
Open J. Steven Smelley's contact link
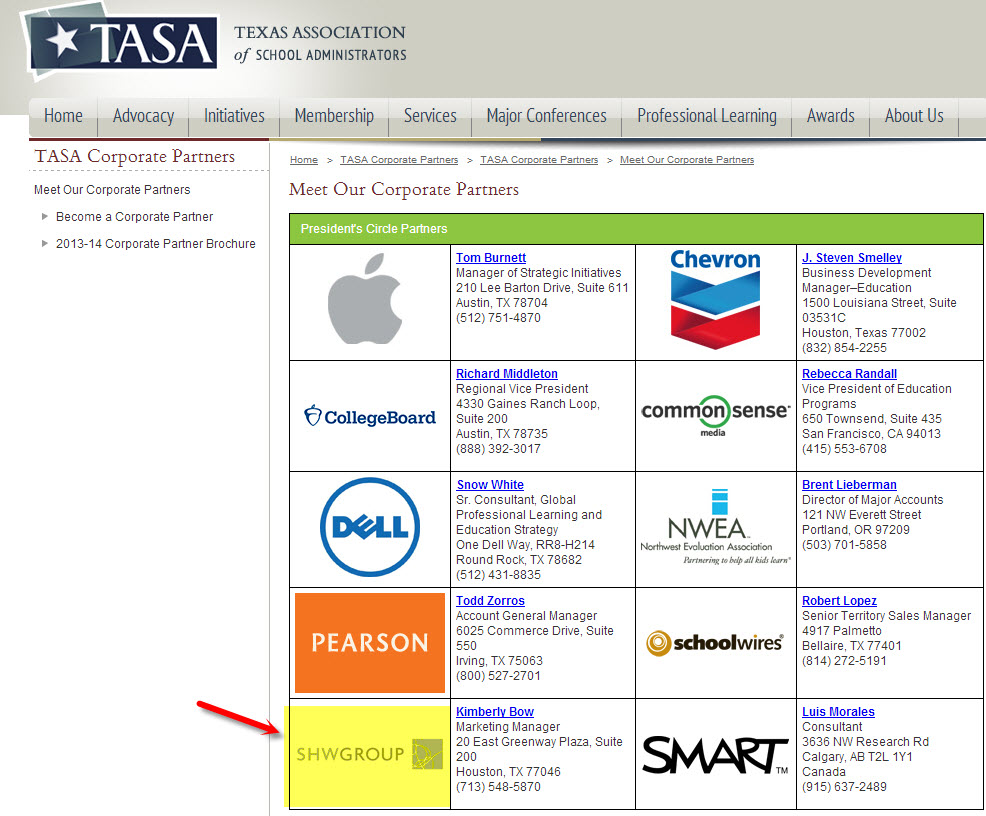click(852, 258)
